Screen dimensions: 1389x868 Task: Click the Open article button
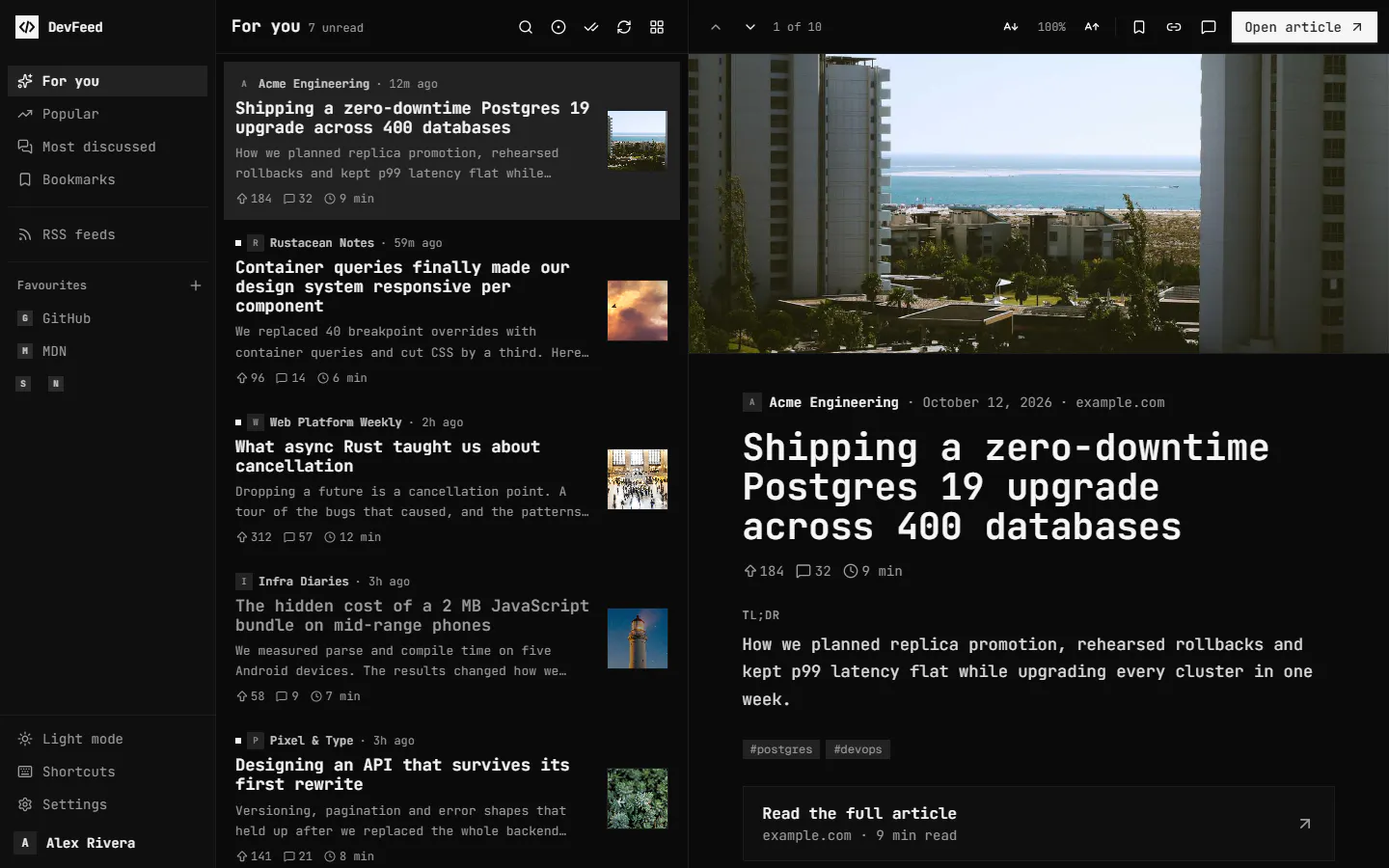1304,27
